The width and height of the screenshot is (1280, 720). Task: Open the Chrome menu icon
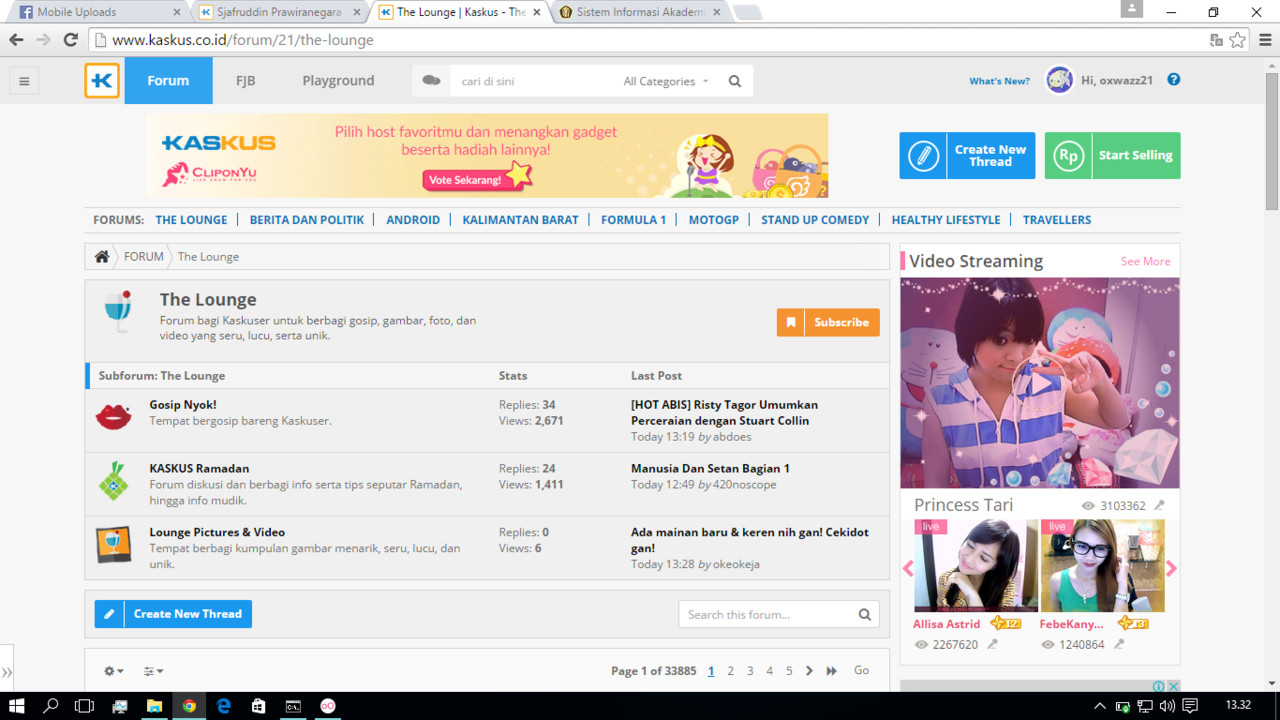1265,40
